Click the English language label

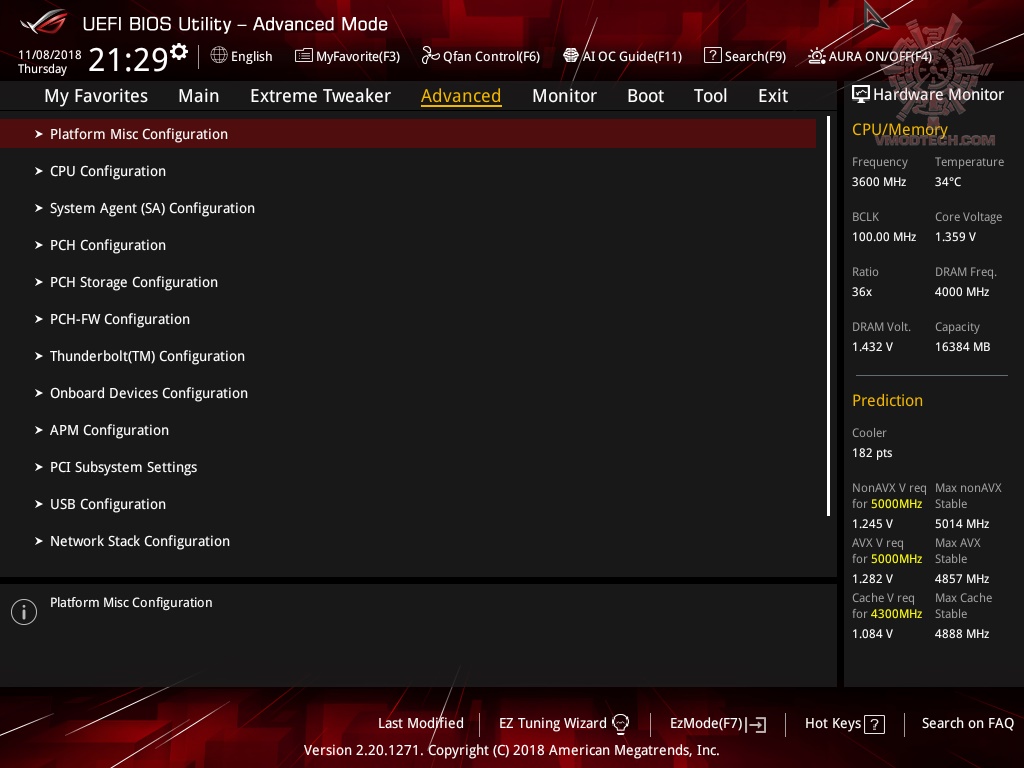point(251,57)
